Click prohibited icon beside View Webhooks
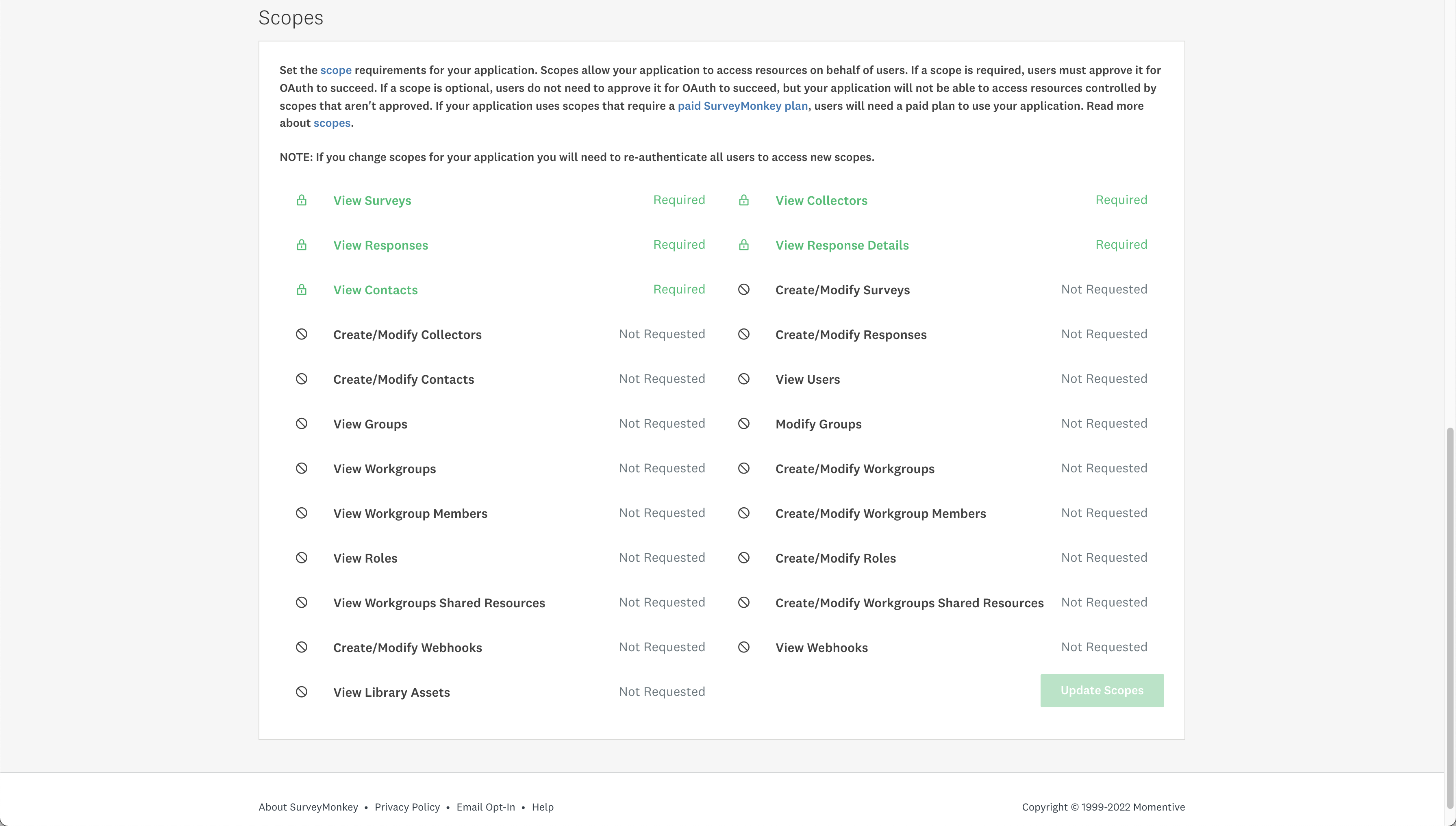1456x826 pixels. click(743, 647)
